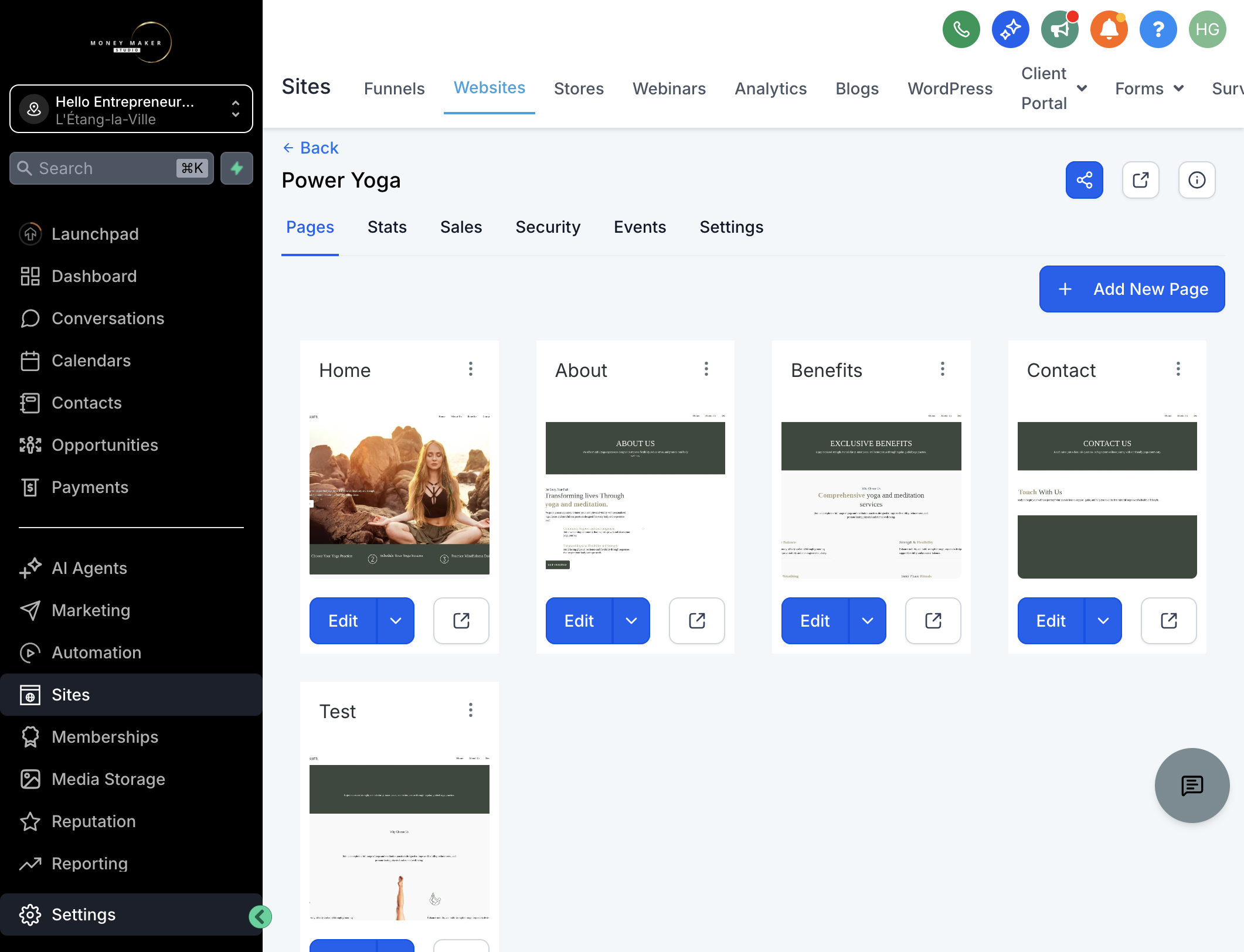Click the blue share icon for Power Yoga
The height and width of the screenshot is (952, 1244).
point(1084,180)
